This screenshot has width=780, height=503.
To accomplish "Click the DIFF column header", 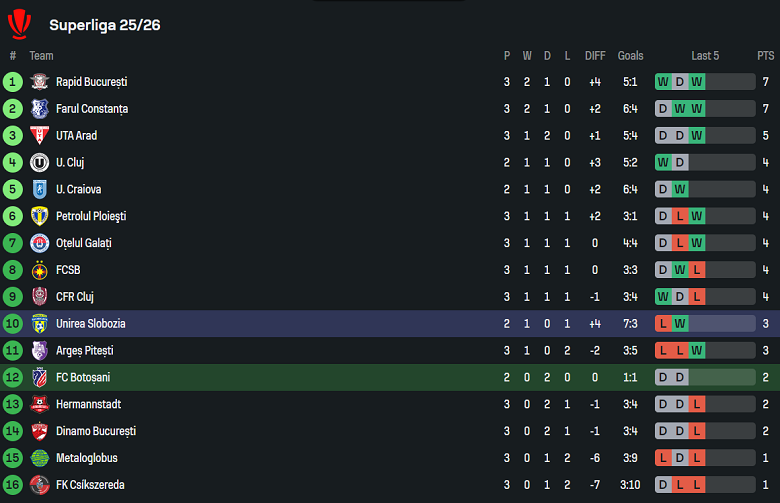I will click(x=595, y=56).
